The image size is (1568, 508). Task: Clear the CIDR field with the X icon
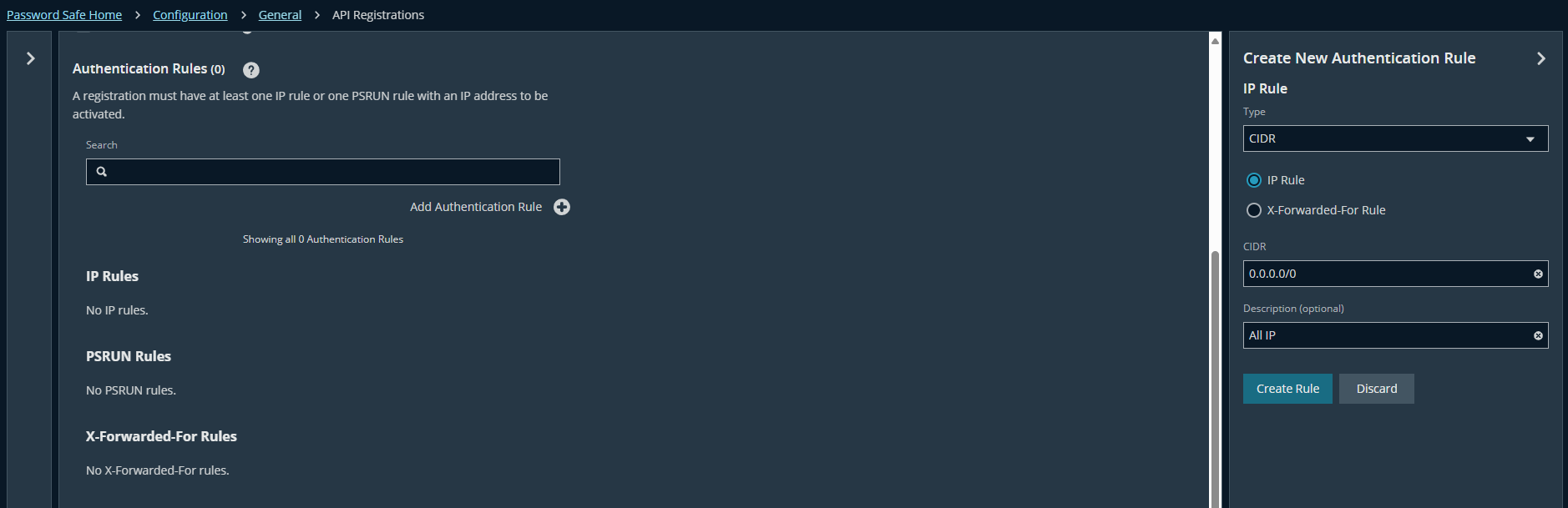[1538, 274]
